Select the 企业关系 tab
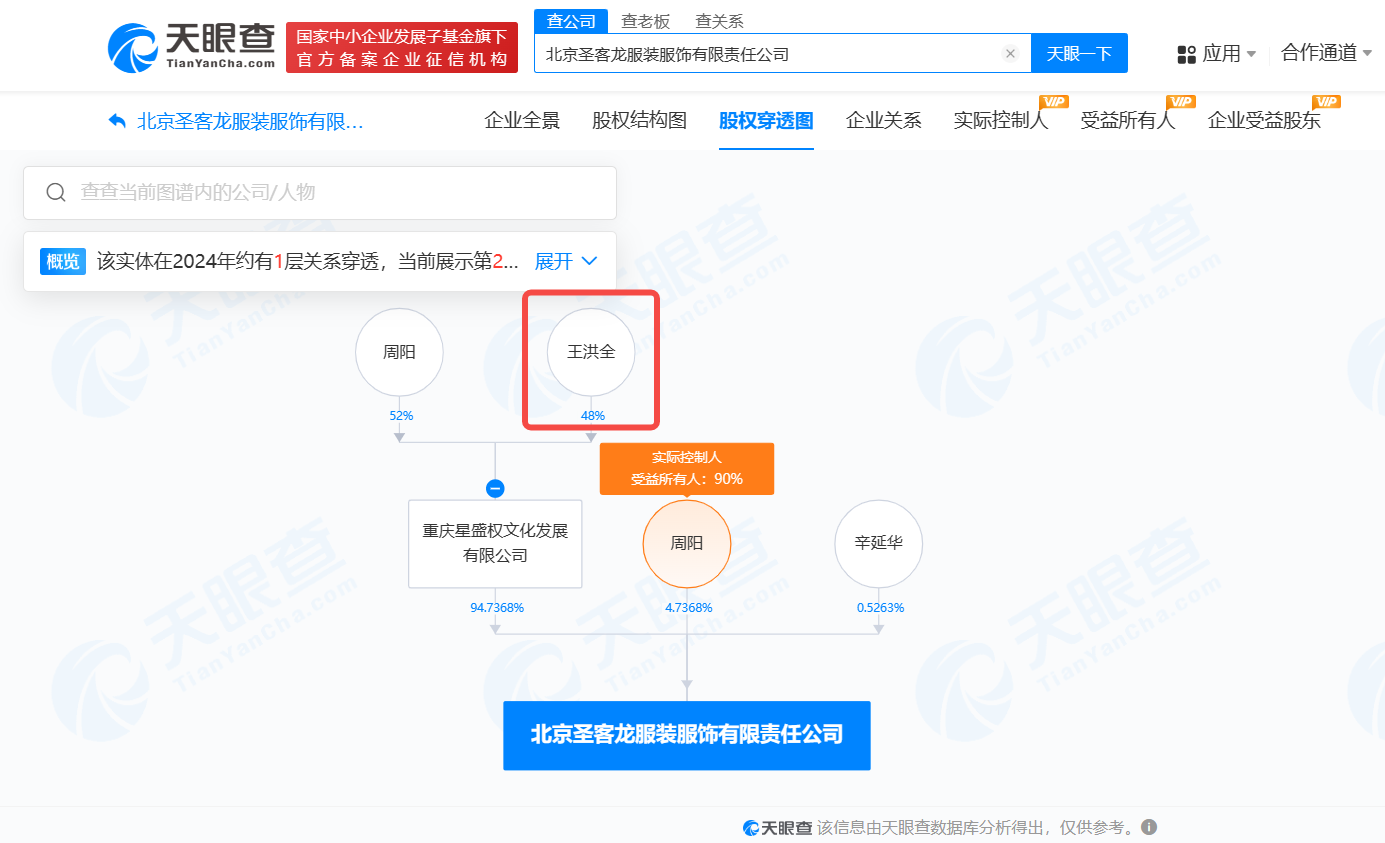Viewport: 1385px width, 843px height. tap(884, 120)
